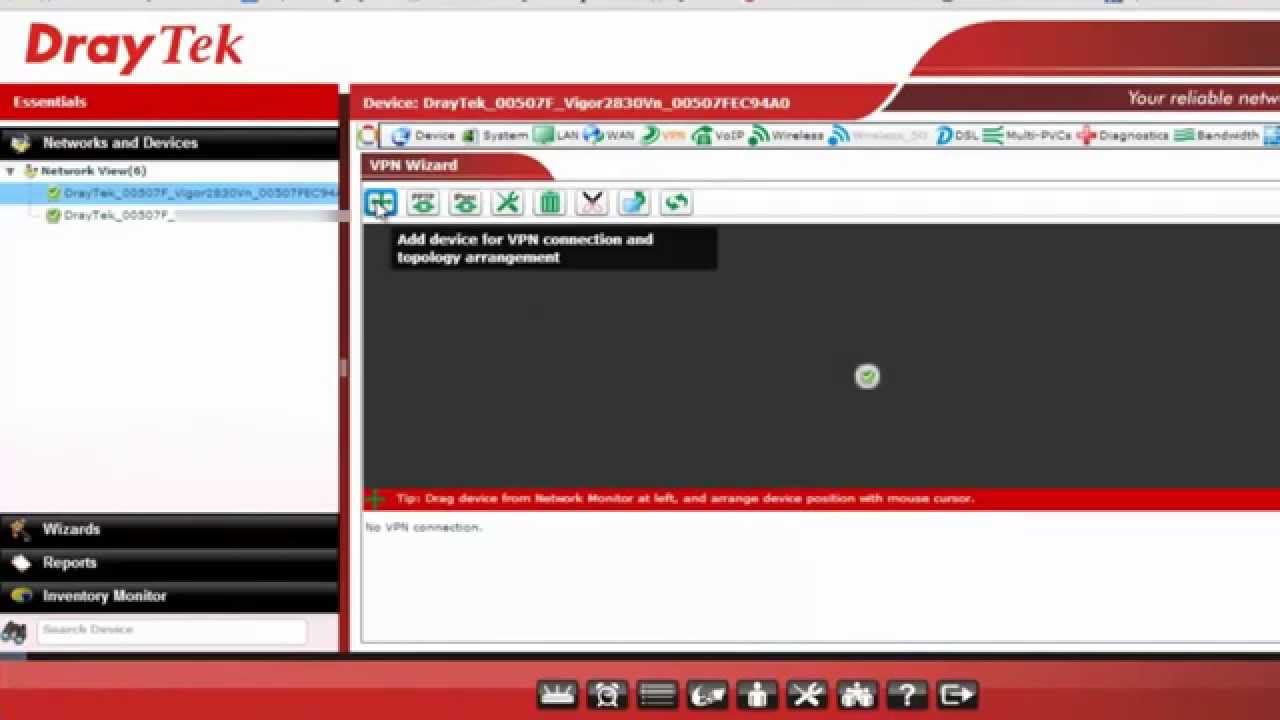Image resolution: width=1280 pixels, height=720 pixels.
Task: Click the green check device node in topology canvas
Action: pyautogui.click(x=867, y=376)
